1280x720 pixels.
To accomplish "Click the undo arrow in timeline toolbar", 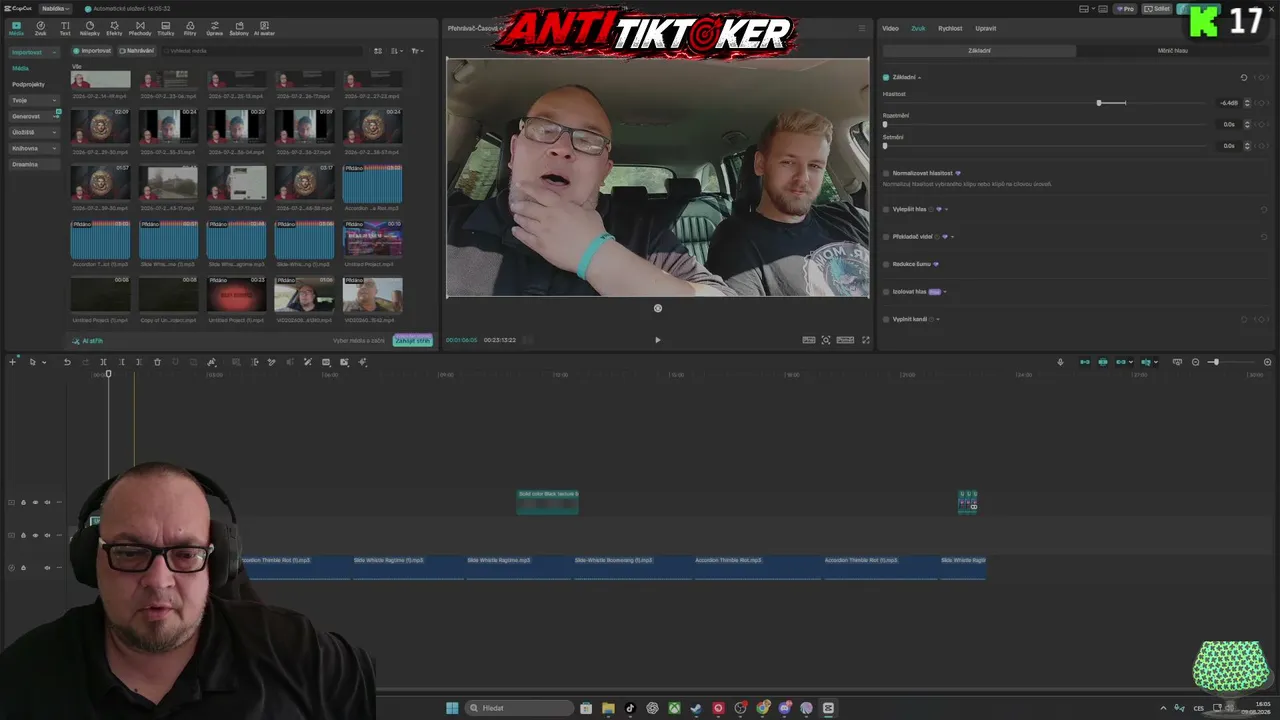I will click(x=67, y=362).
